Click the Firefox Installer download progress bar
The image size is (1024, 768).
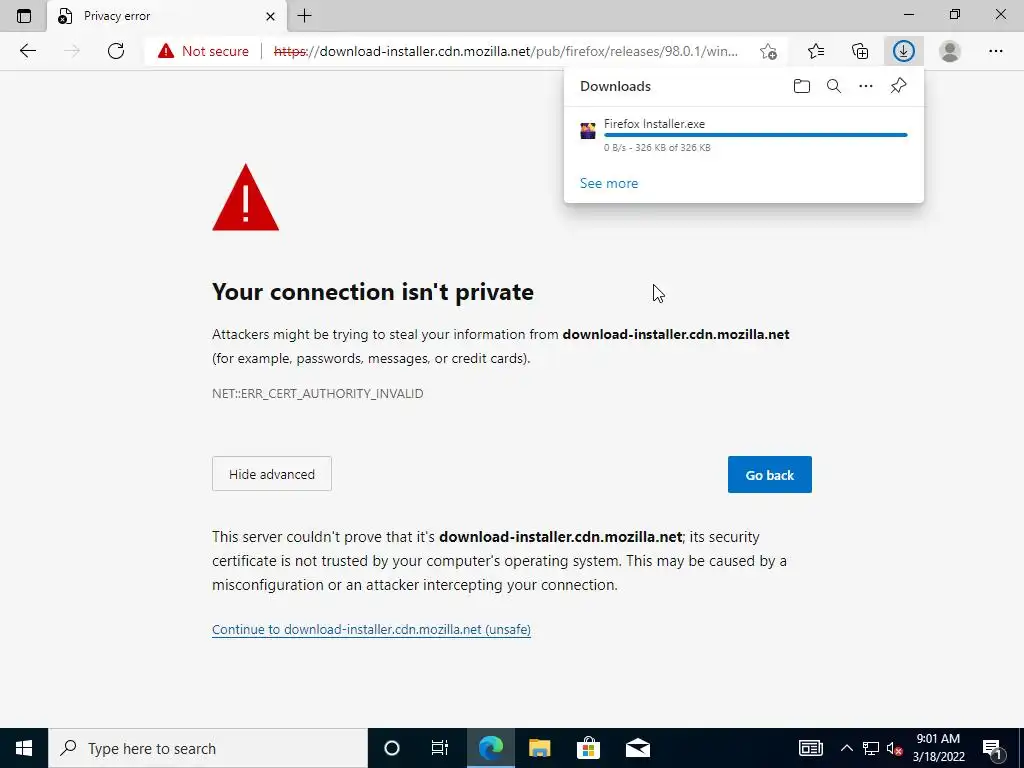tap(756, 135)
